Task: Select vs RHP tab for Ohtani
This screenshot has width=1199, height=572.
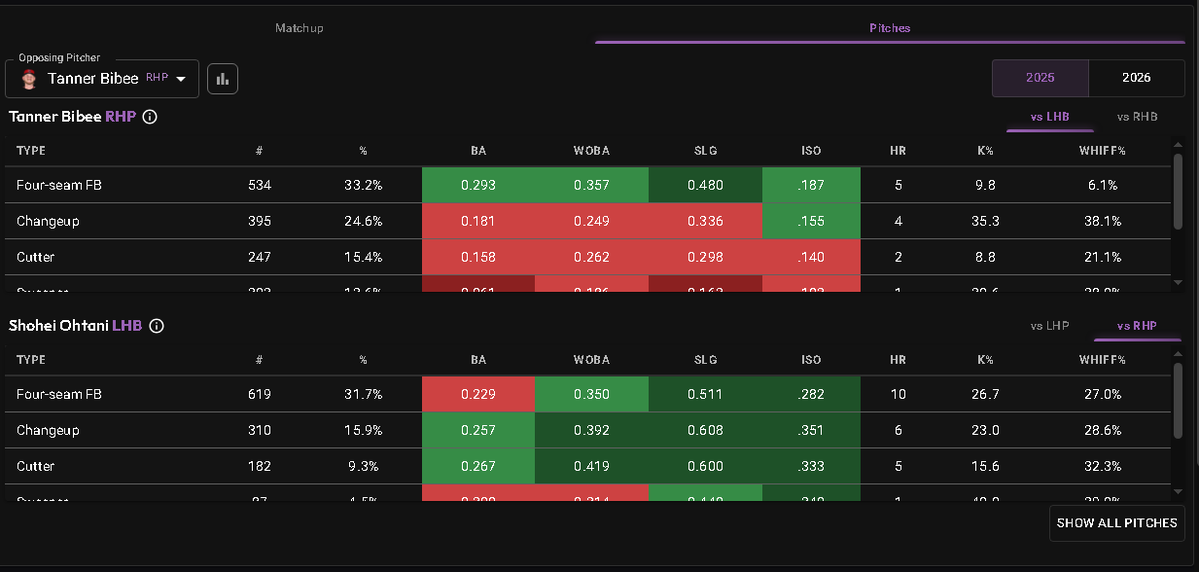Action: click(x=1137, y=326)
